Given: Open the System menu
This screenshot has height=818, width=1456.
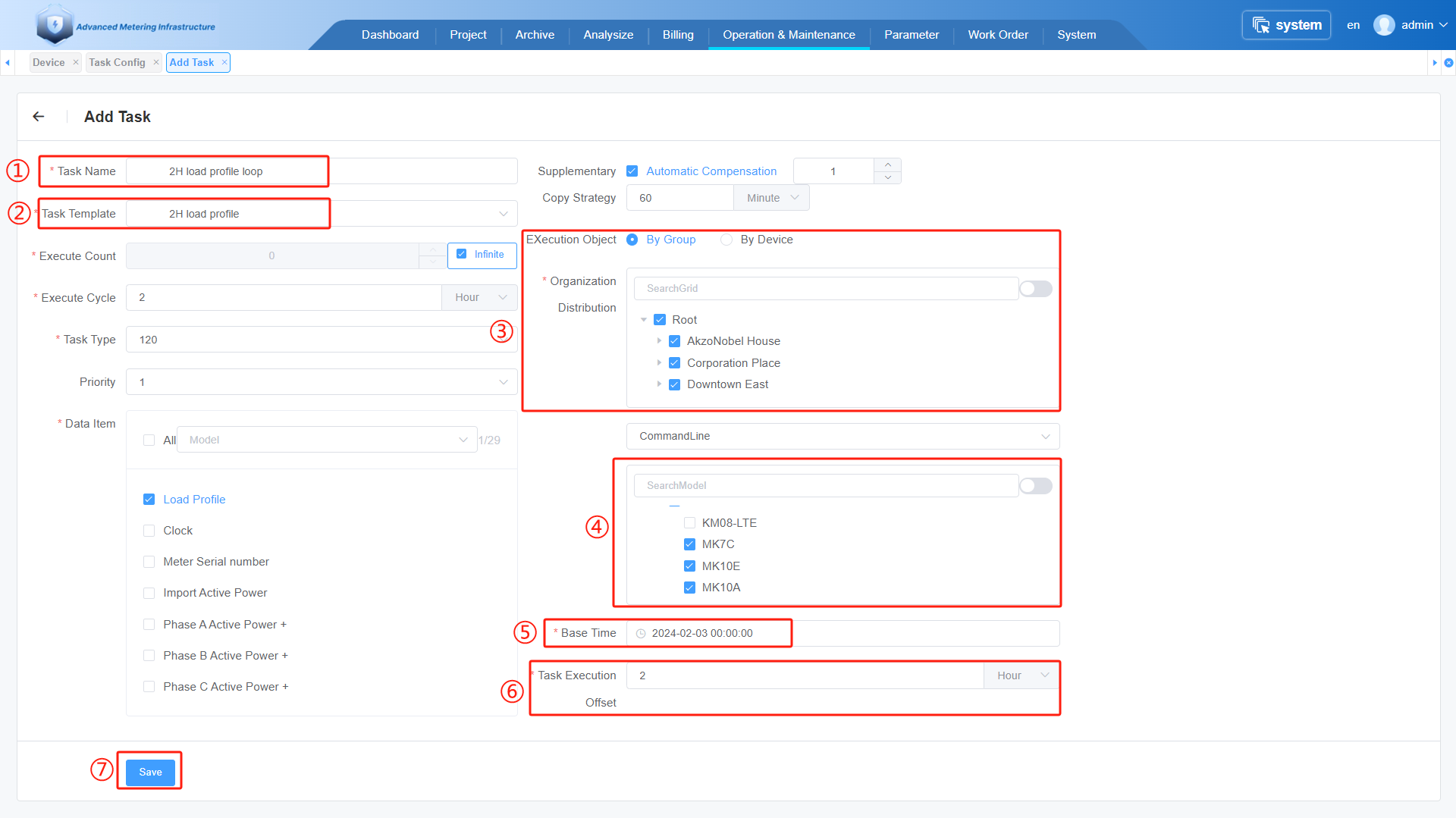Looking at the screenshot, I should [x=1077, y=35].
